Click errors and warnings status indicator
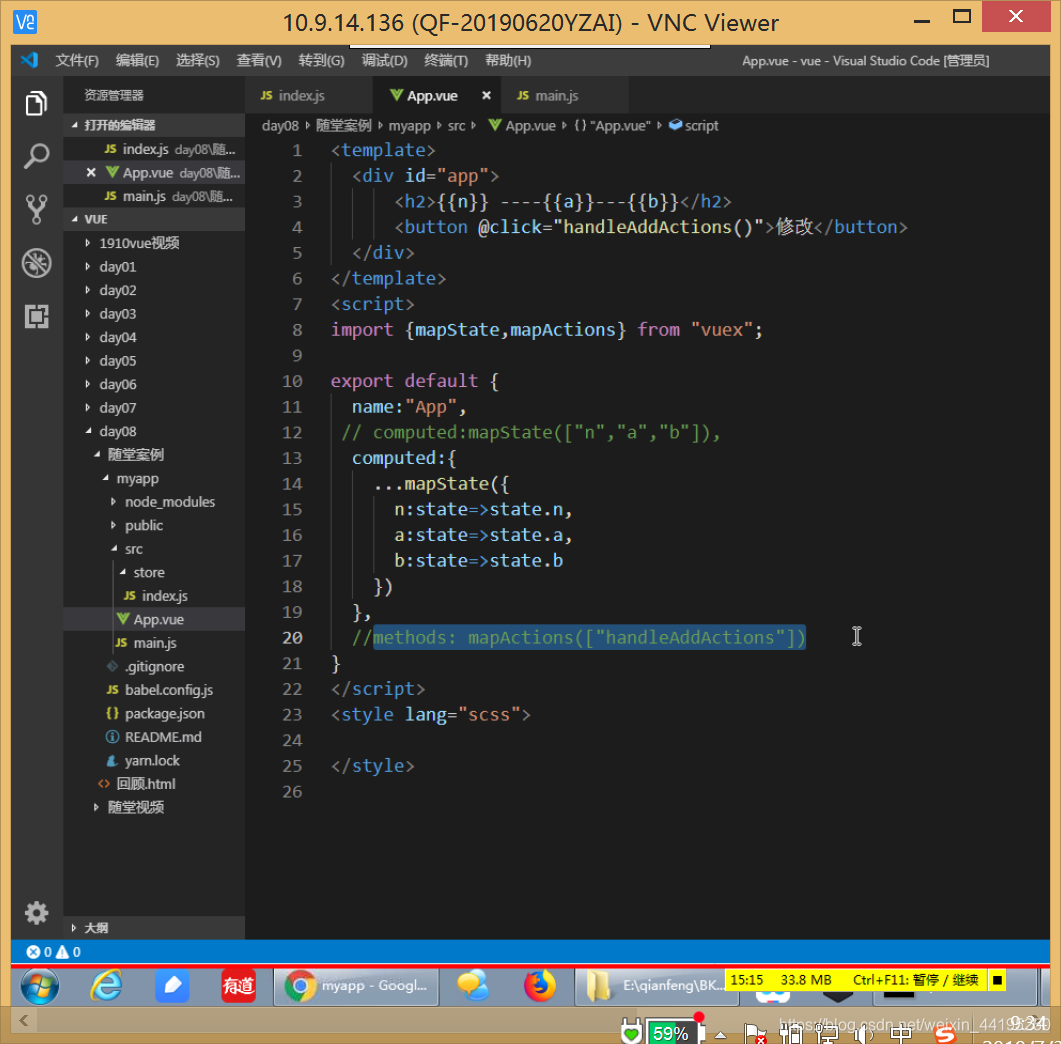This screenshot has height=1044, width=1061. pos(53,952)
